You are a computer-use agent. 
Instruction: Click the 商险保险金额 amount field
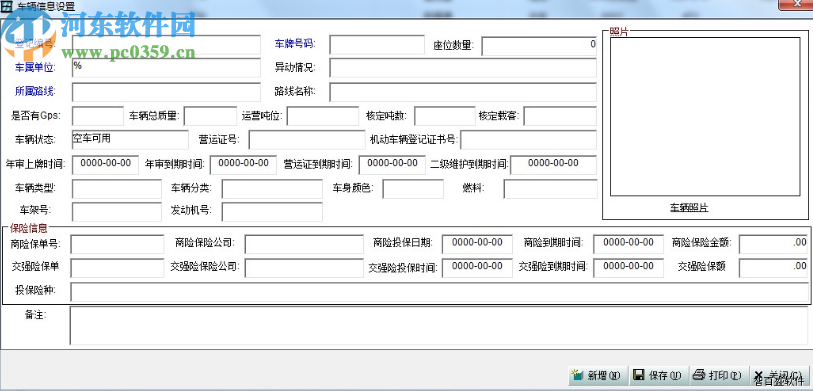tap(773, 244)
